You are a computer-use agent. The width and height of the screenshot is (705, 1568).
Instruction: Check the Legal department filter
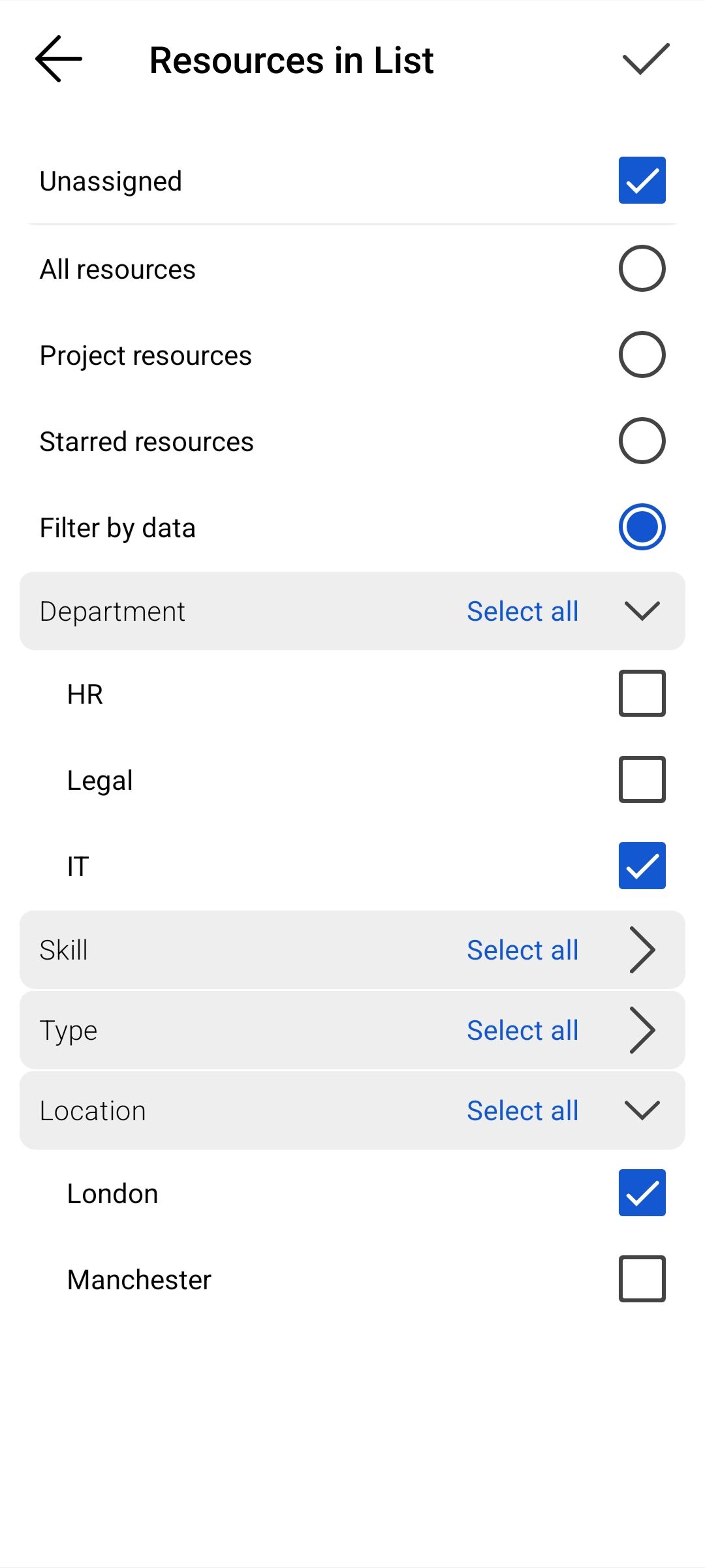[x=642, y=779]
